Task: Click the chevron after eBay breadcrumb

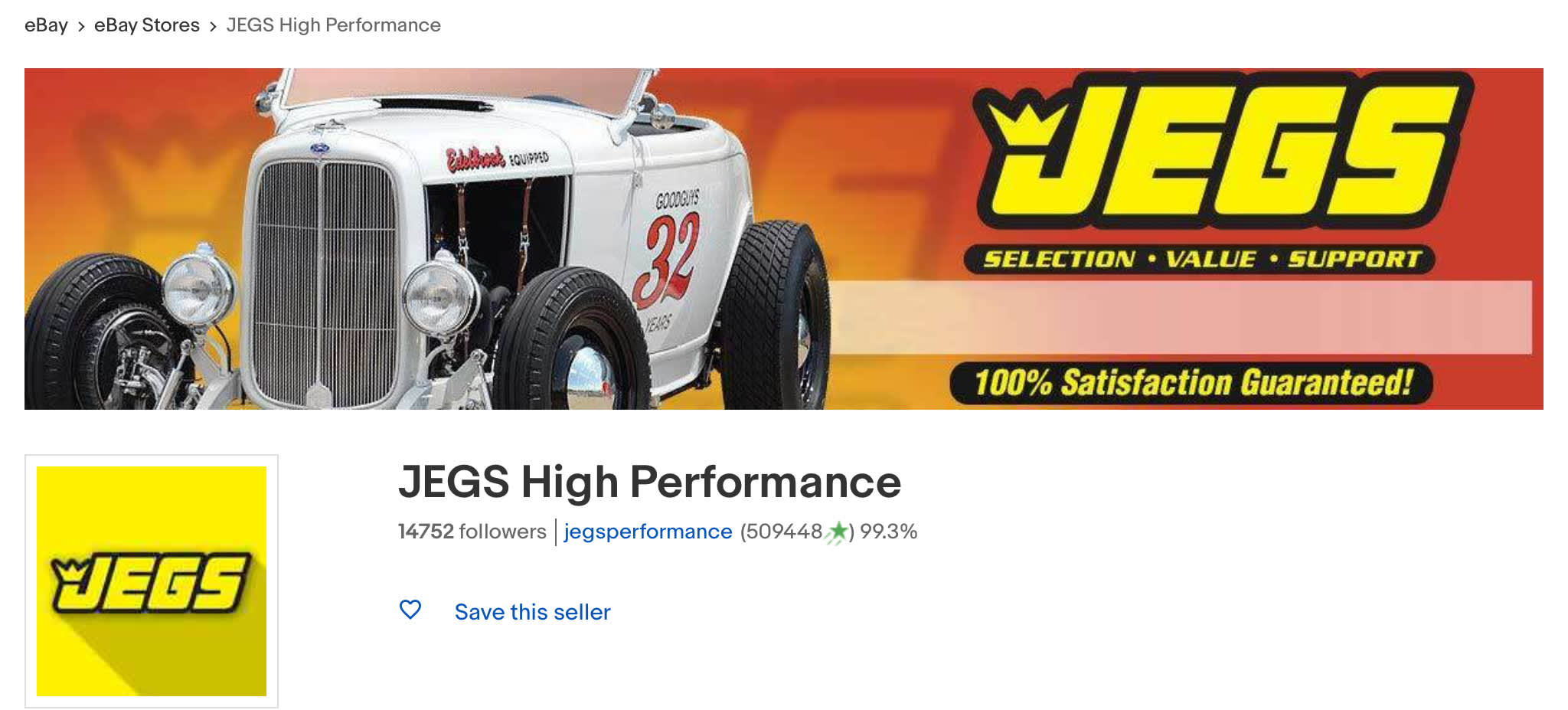Action: [81, 27]
